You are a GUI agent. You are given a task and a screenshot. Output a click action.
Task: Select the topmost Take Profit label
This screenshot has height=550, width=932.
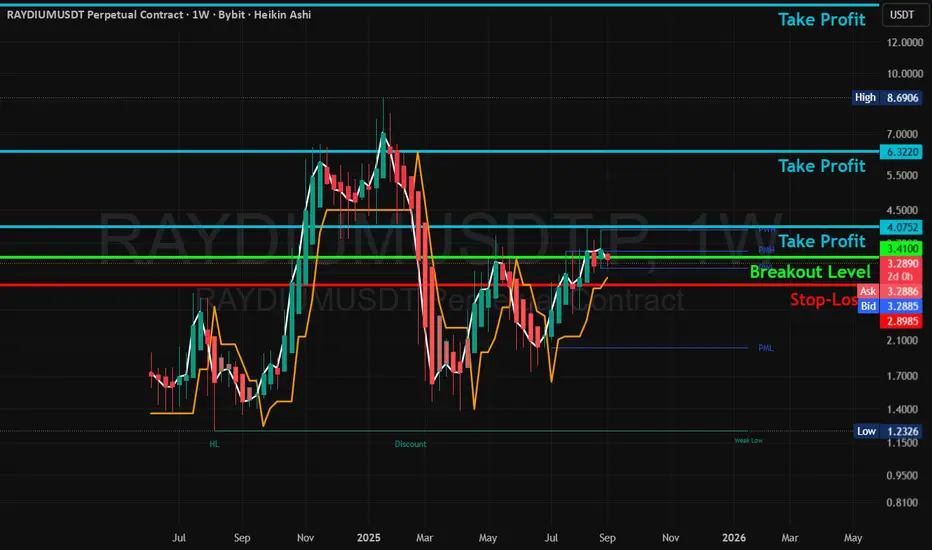pyautogui.click(x=821, y=20)
